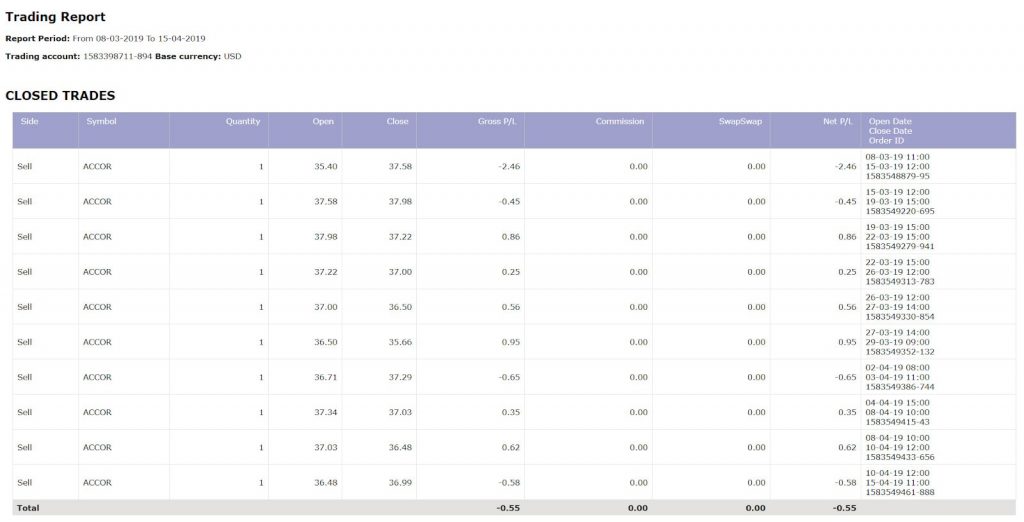Click order ID 1583549330-854

(900, 317)
